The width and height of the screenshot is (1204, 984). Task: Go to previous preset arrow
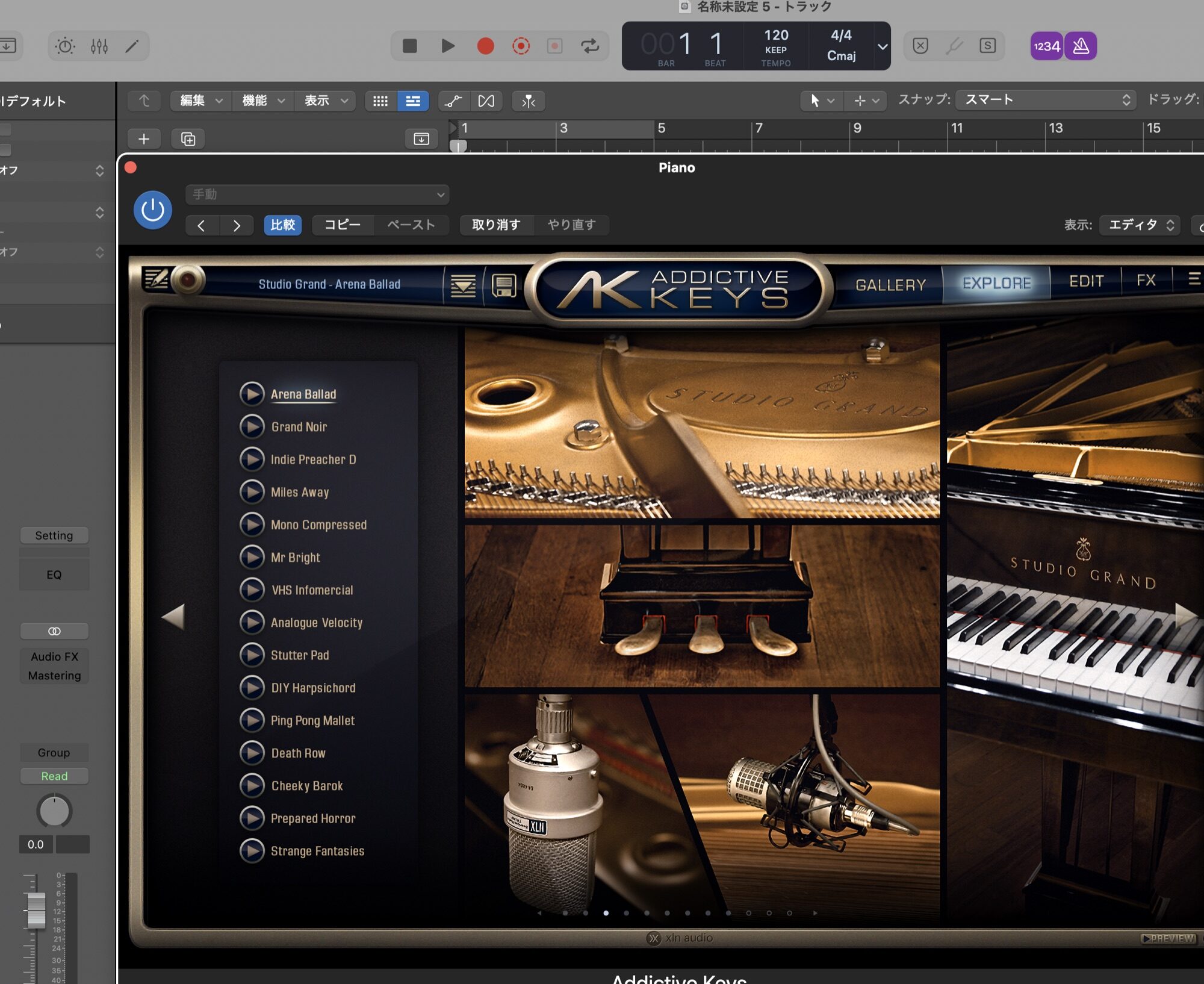(x=201, y=225)
